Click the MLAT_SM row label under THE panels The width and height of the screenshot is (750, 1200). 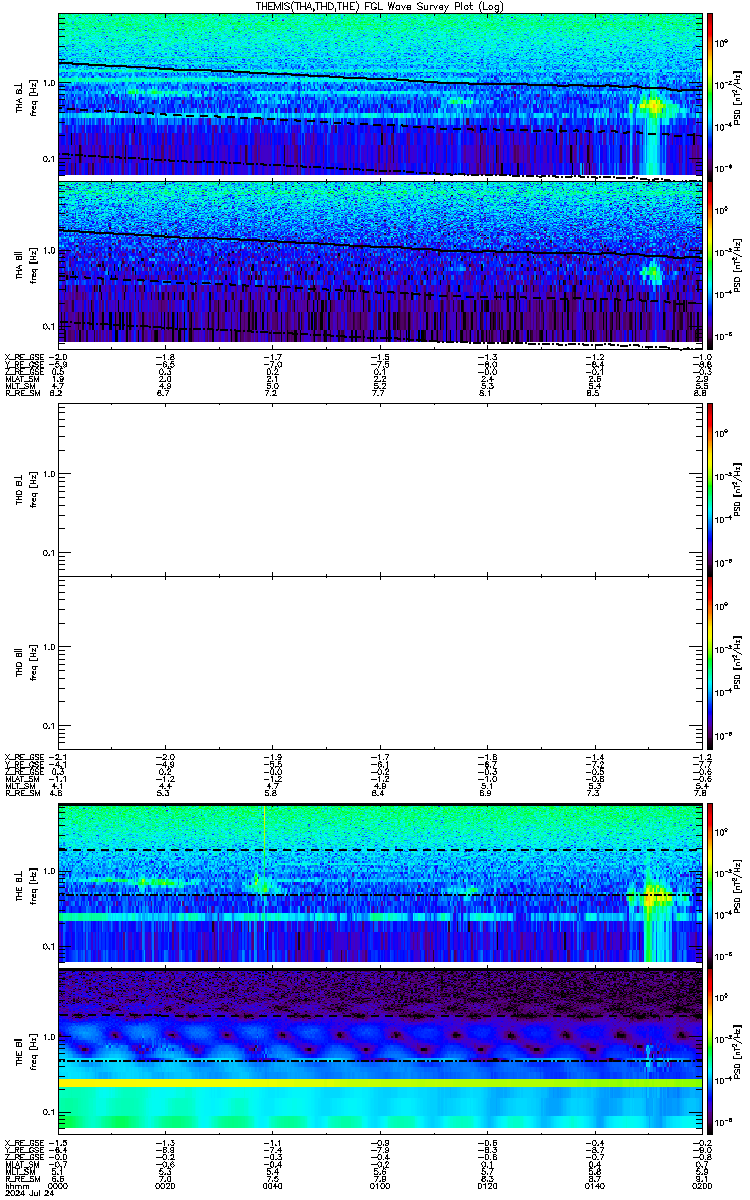21,1165
